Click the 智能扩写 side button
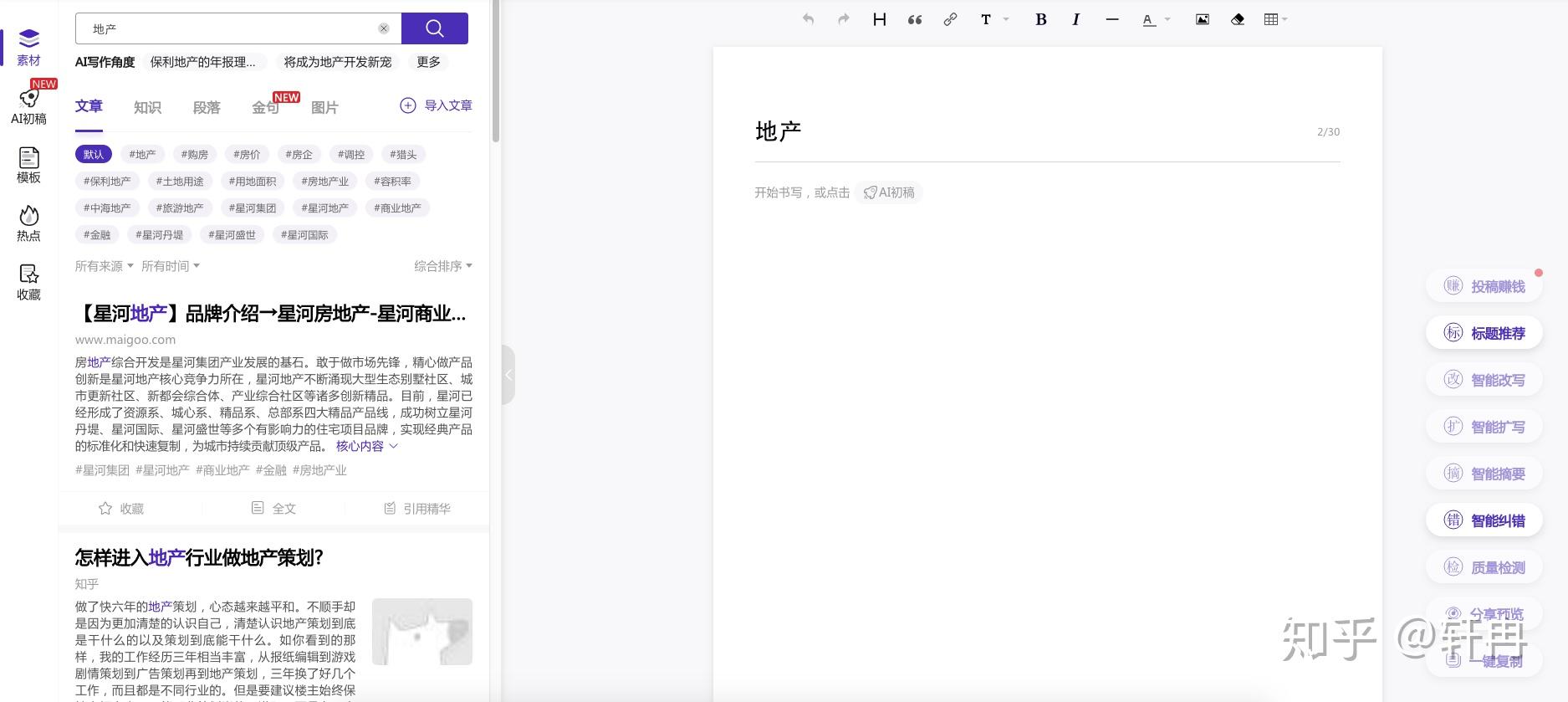Screen dimensions: 1568x702 point(1484,427)
